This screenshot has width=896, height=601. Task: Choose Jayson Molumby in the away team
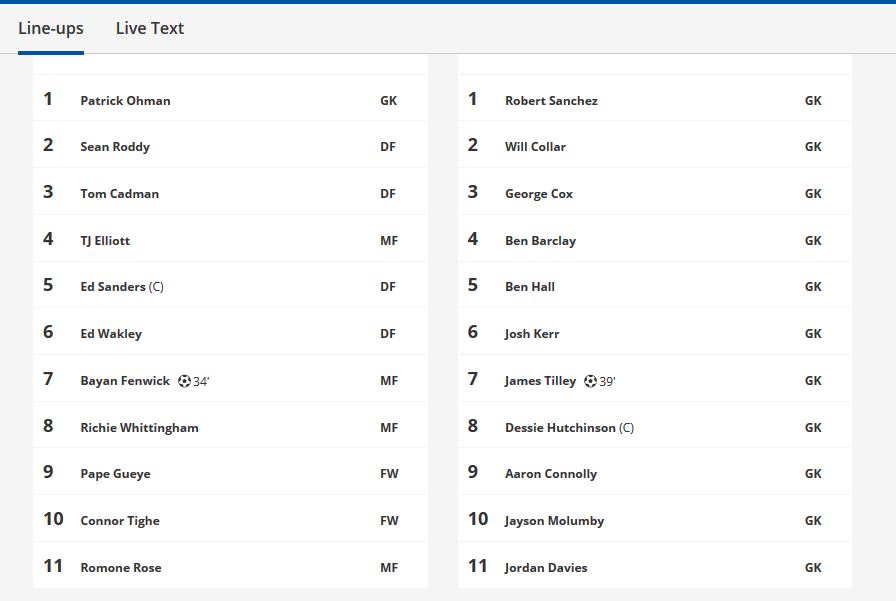pos(554,520)
